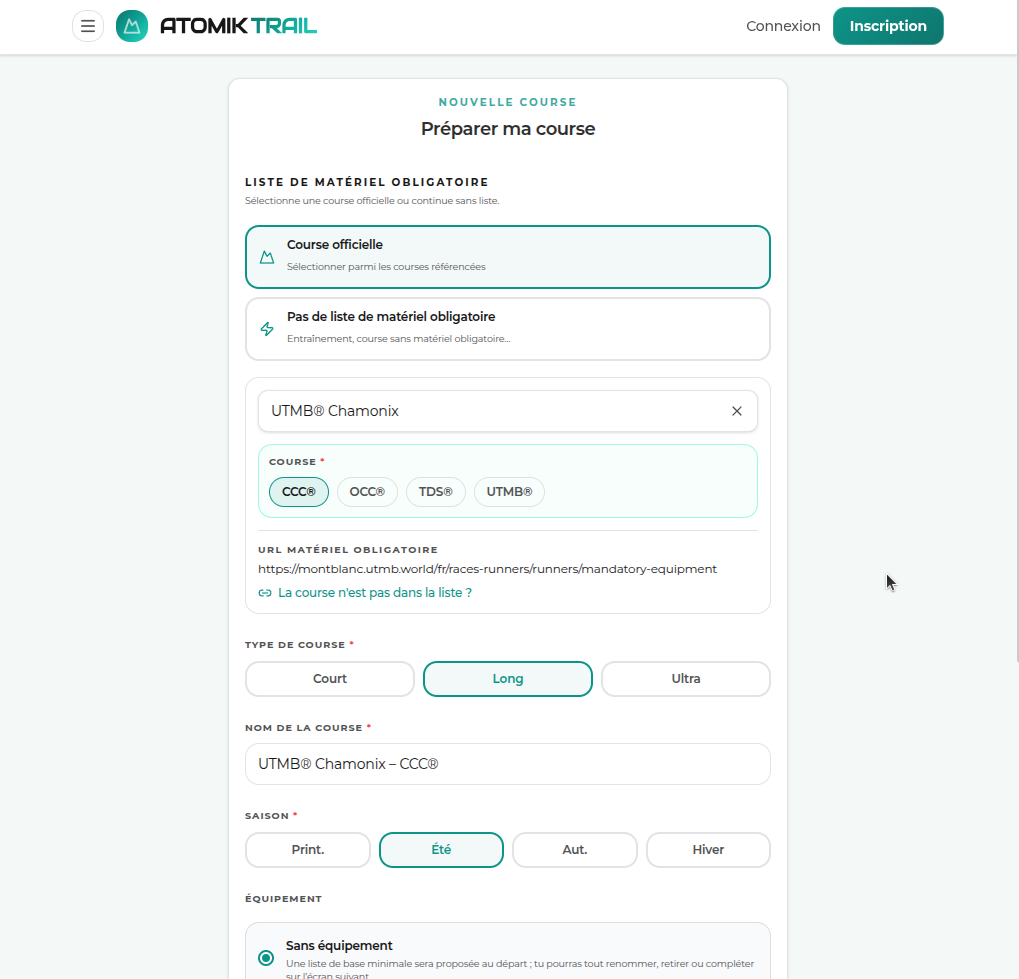Choose the Course officielle option

(507, 256)
